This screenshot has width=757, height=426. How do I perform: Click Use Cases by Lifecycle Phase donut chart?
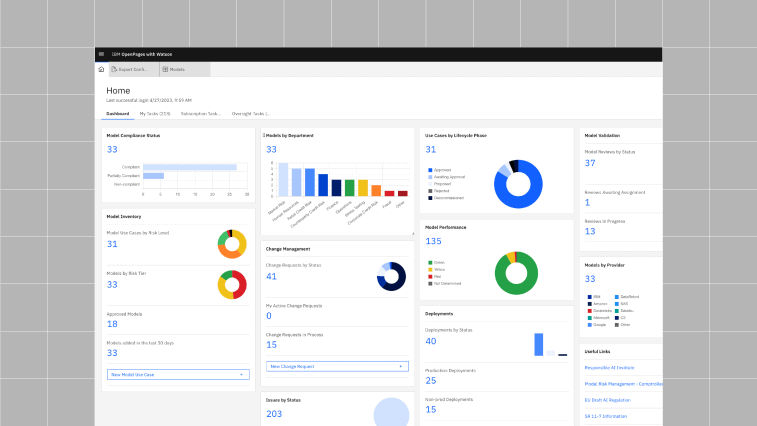point(518,184)
